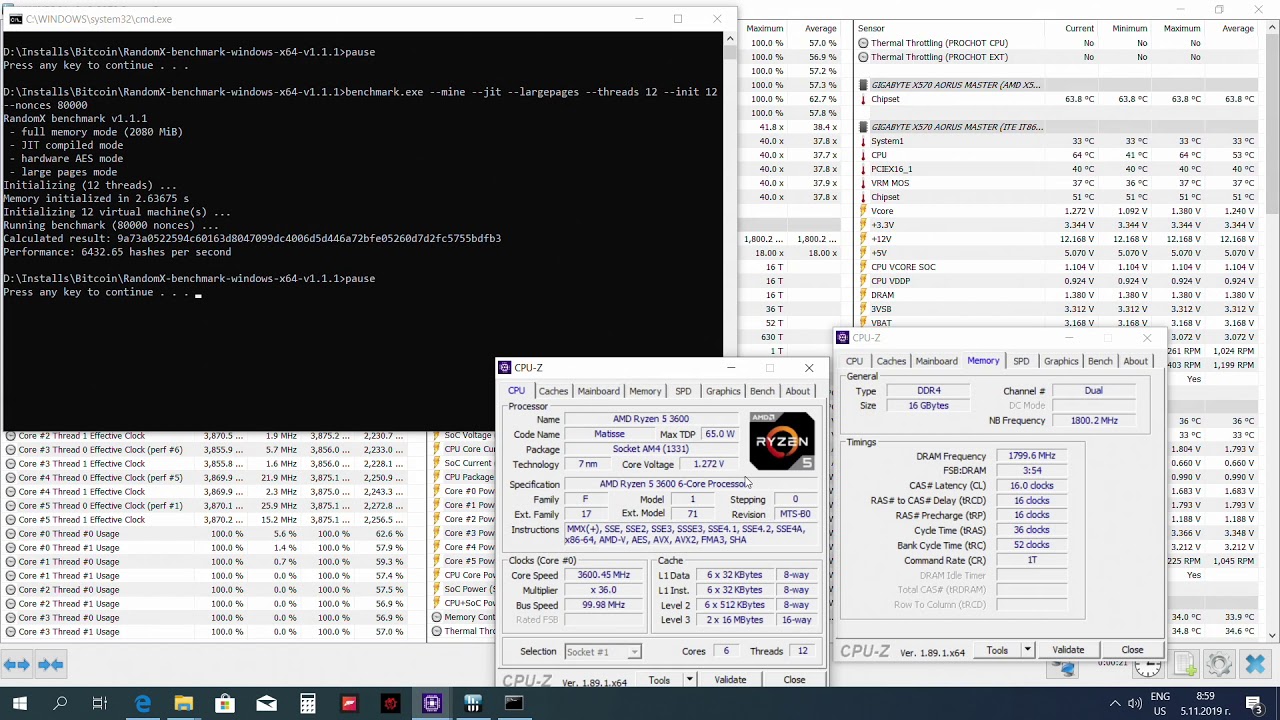1280x720 pixels.
Task: Open HWiNFO sensor settings gear icon
Action: pyautogui.click(x=1219, y=664)
